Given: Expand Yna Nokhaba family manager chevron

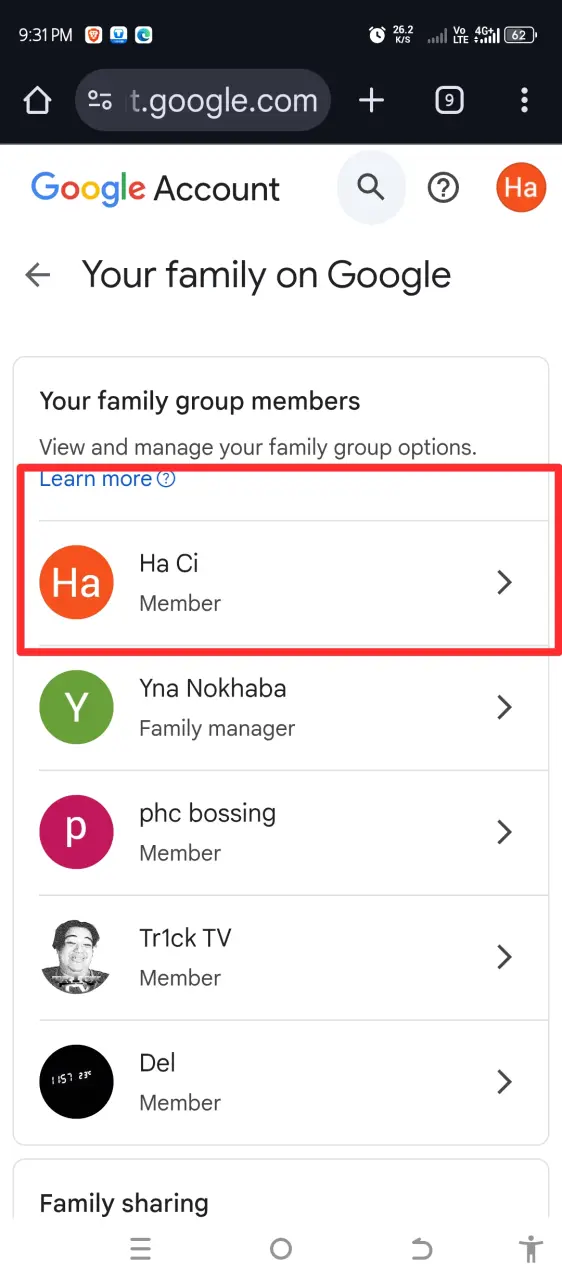Looking at the screenshot, I should [505, 708].
